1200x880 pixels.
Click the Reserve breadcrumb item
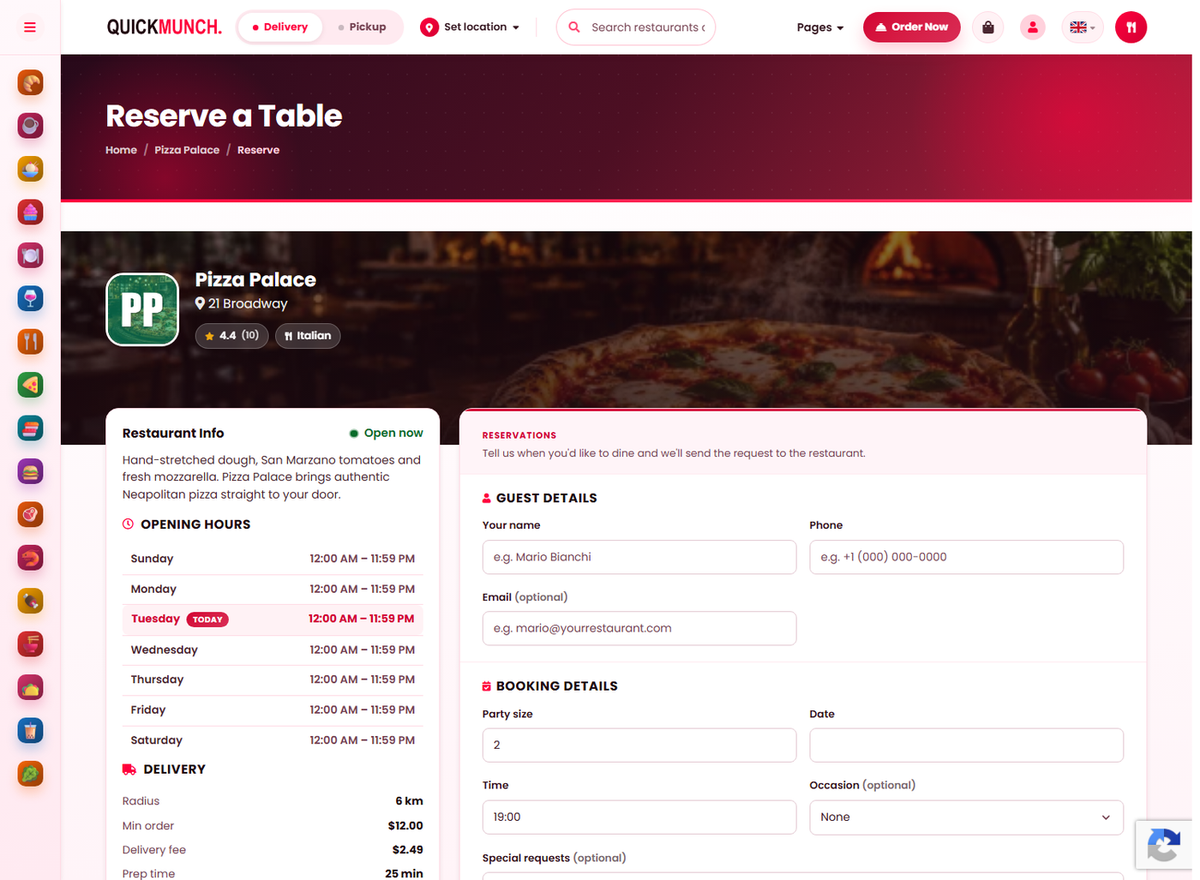(x=258, y=150)
